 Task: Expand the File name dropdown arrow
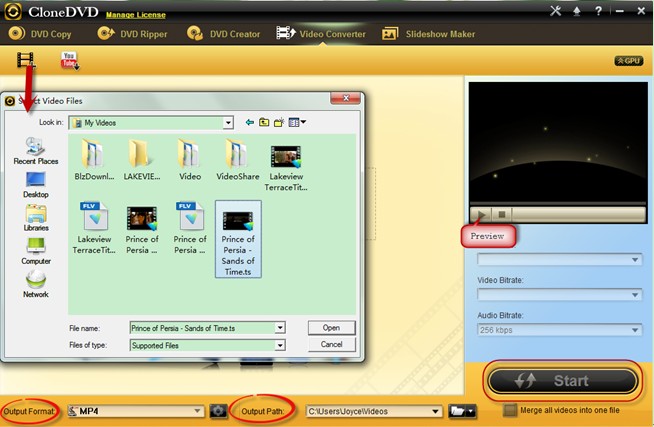280,328
